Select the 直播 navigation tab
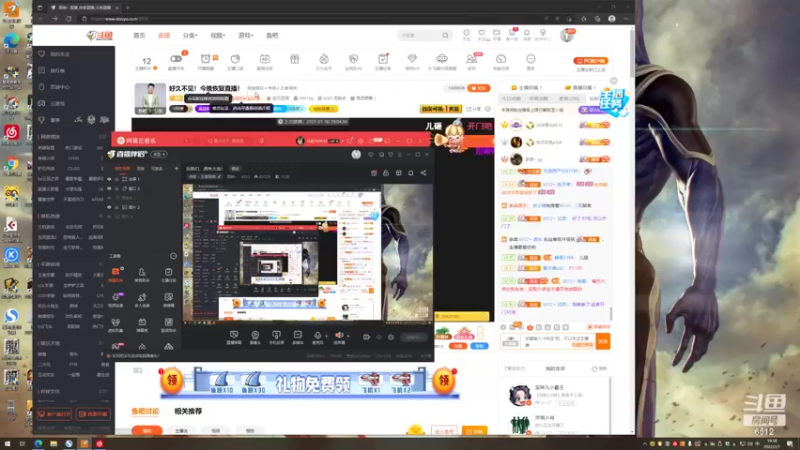 (164, 36)
